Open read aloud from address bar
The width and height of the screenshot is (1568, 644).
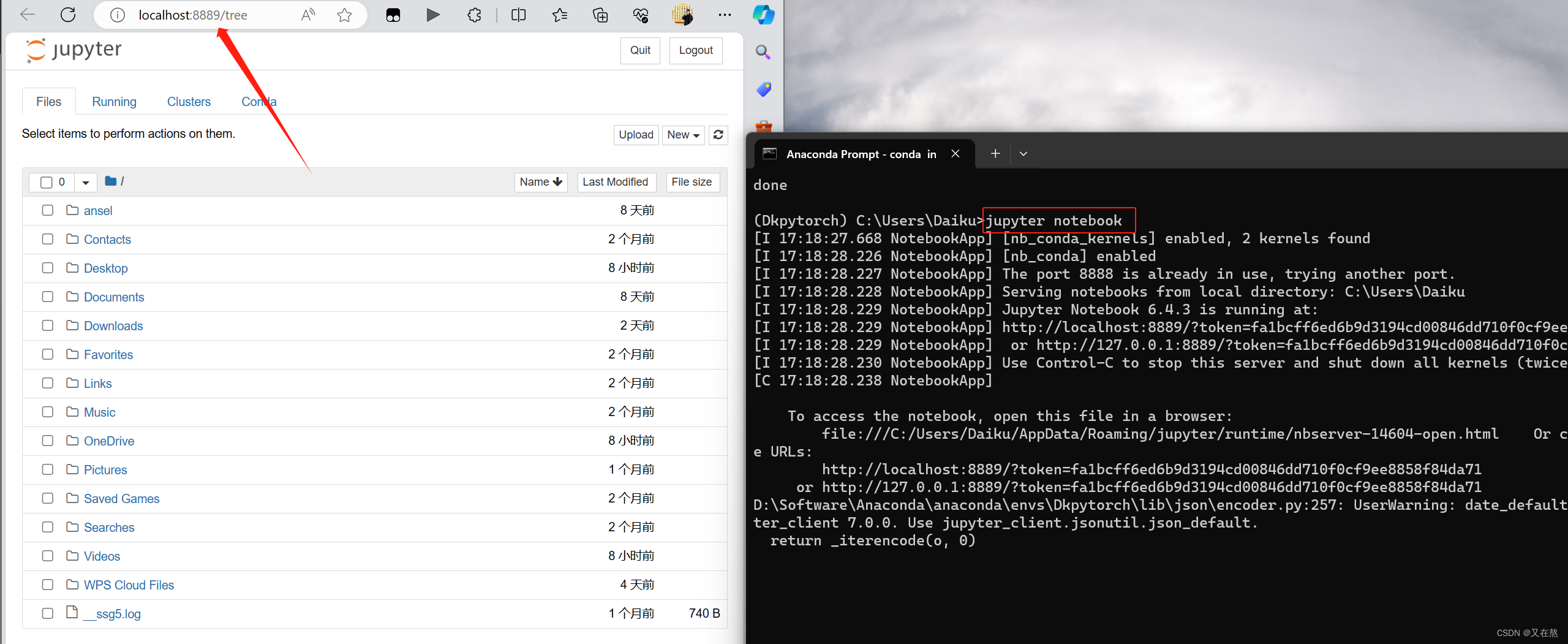coord(308,15)
